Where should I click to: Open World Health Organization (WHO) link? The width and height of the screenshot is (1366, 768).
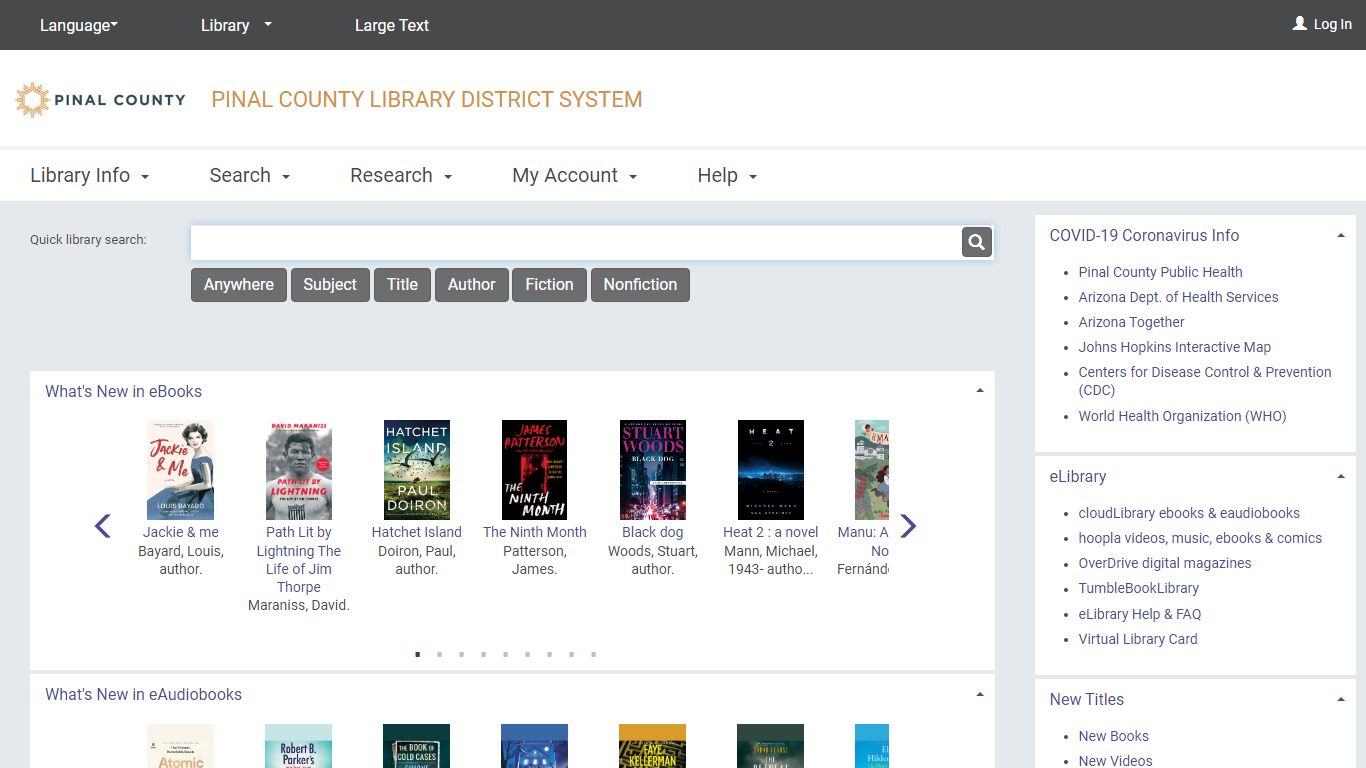pos(1182,416)
